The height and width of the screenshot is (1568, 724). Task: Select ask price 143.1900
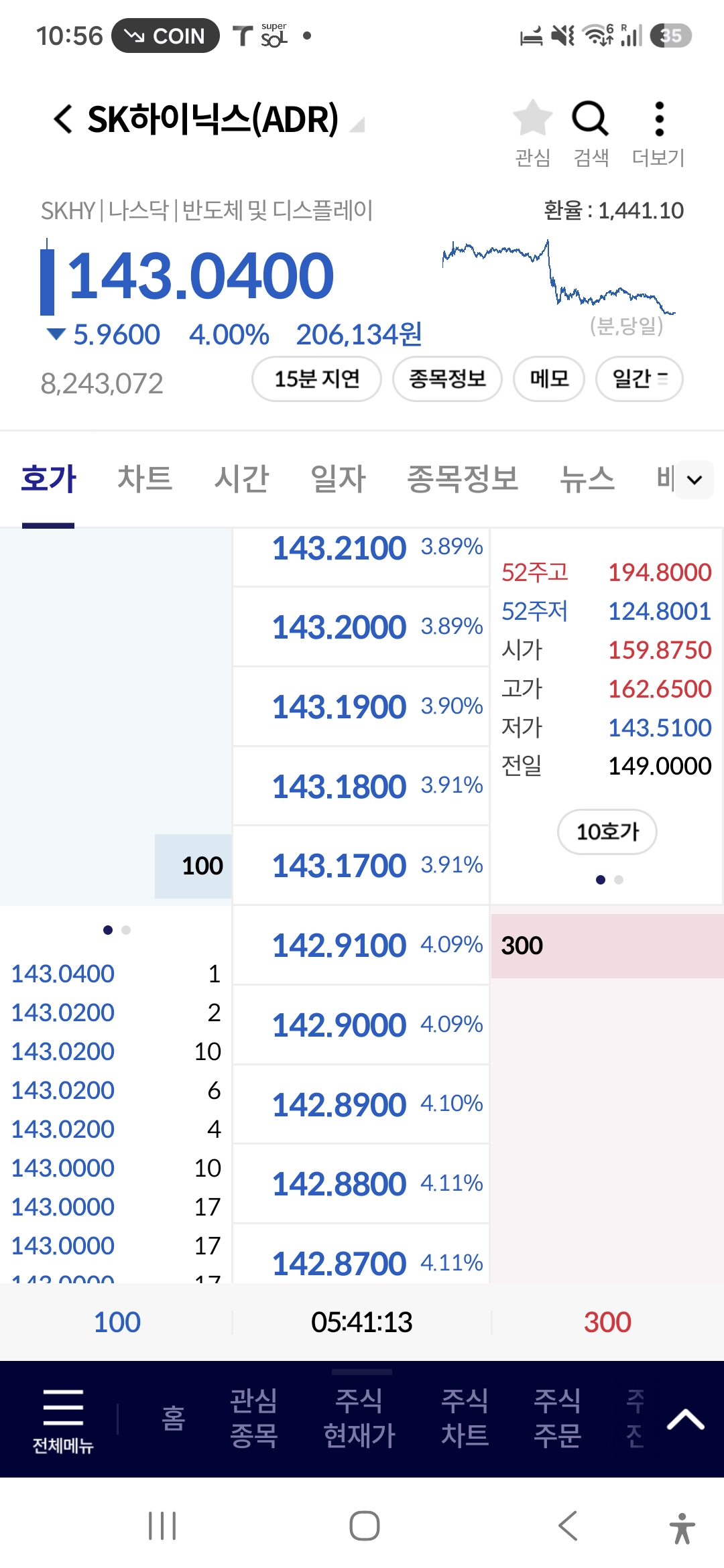(361, 707)
